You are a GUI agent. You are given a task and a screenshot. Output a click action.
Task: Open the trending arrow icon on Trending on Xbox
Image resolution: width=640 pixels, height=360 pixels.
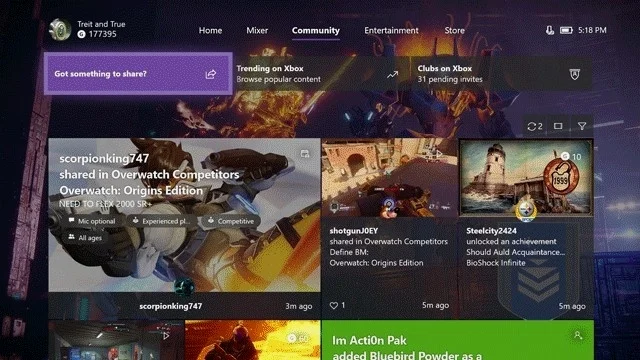tap(392, 74)
